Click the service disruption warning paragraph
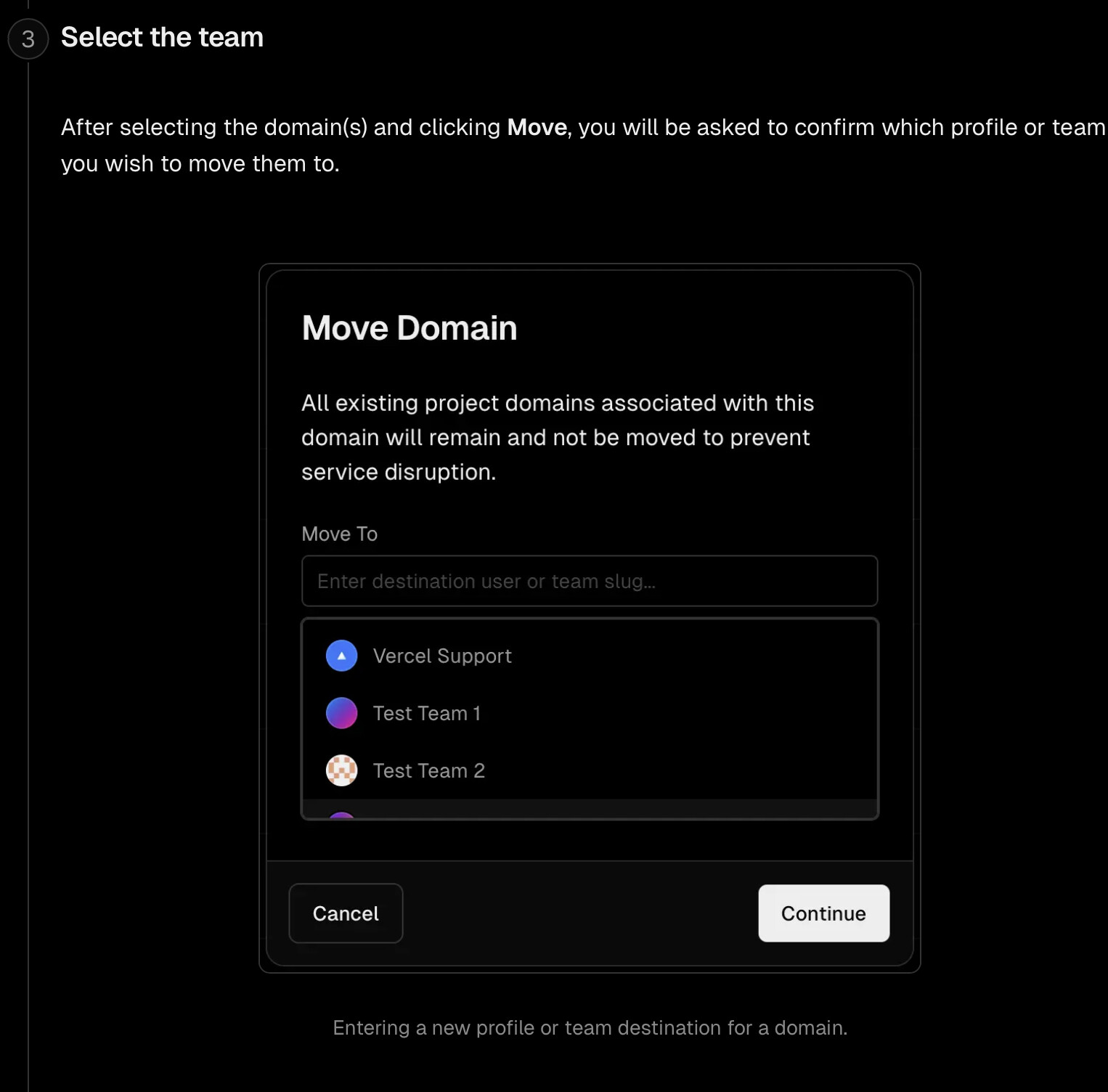This screenshot has height=1092, width=1108. point(558,438)
